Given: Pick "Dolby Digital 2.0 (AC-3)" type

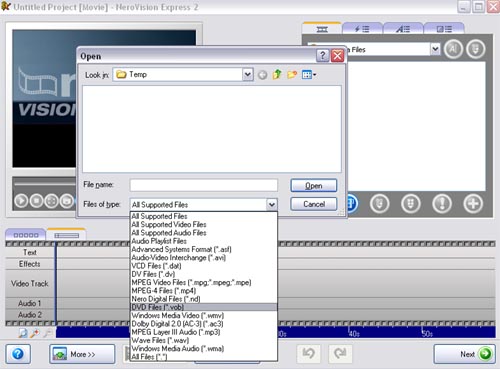Looking at the screenshot, I should (204, 324).
